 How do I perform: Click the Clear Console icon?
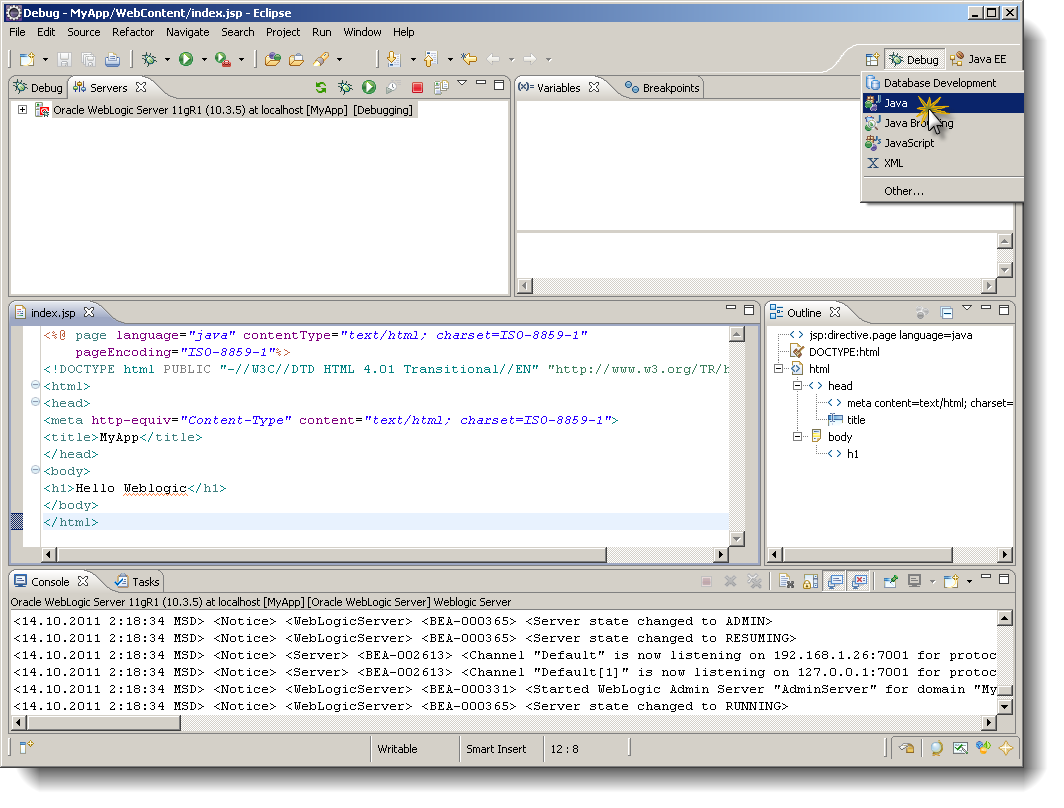[x=786, y=581]
